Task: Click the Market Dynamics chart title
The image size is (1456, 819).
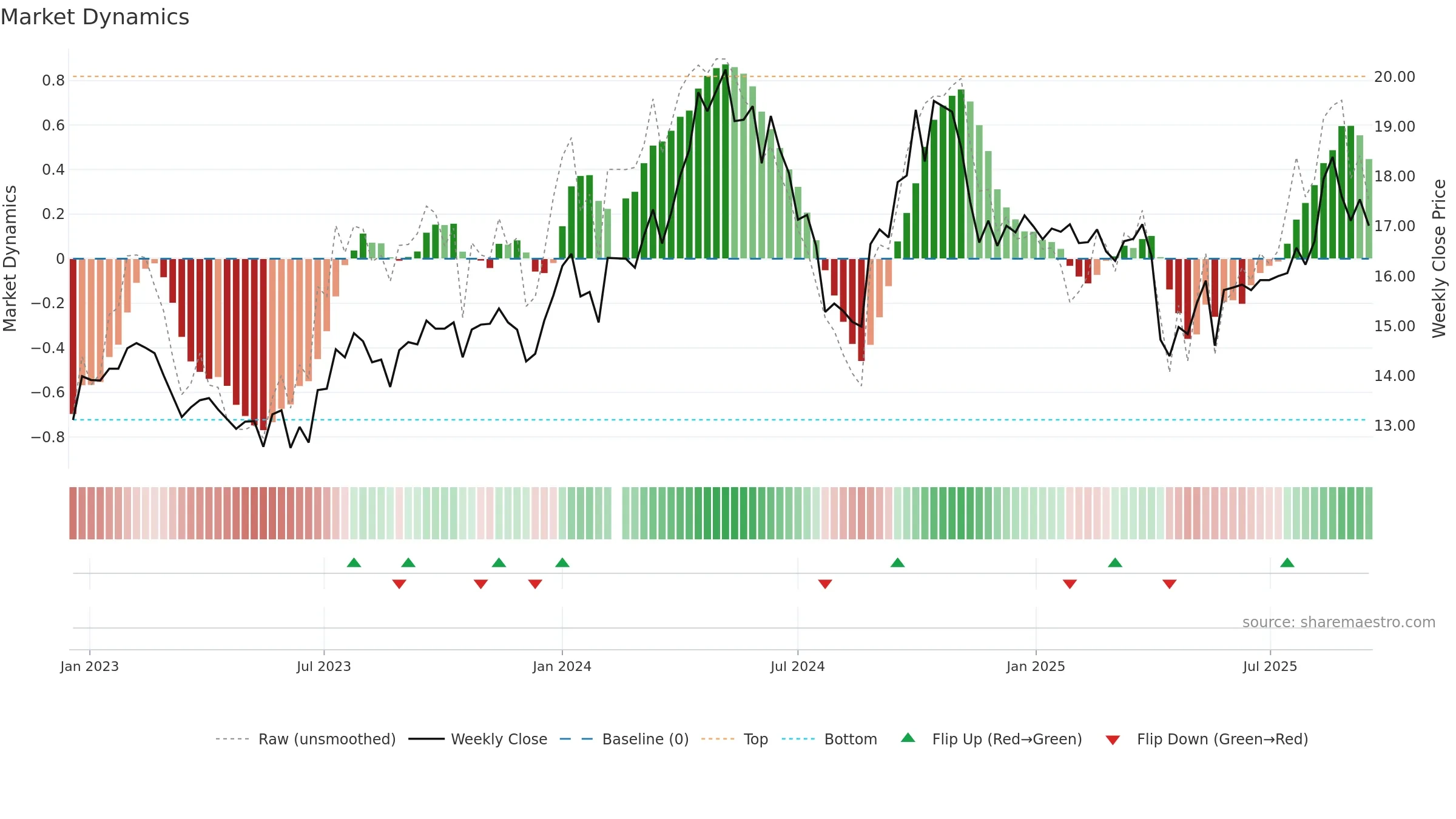Action: [x=95, y=17]
